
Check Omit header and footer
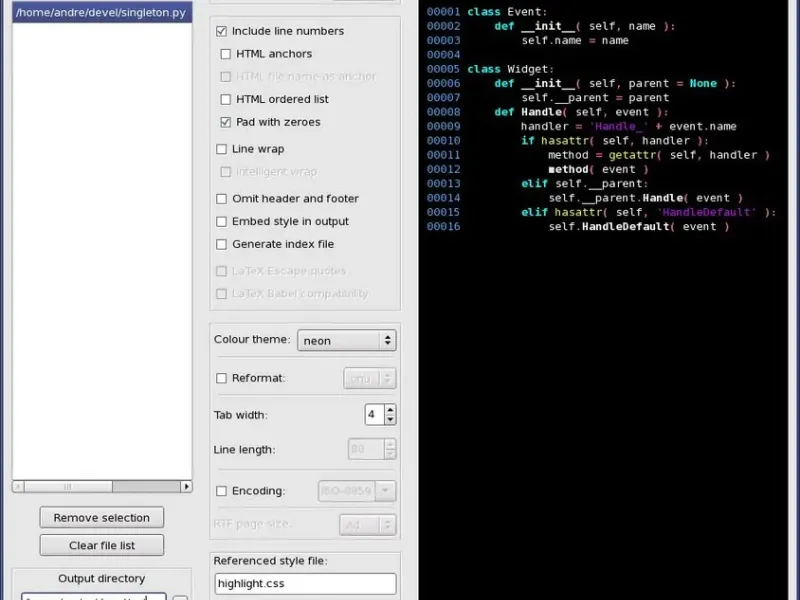pos(221,198)
